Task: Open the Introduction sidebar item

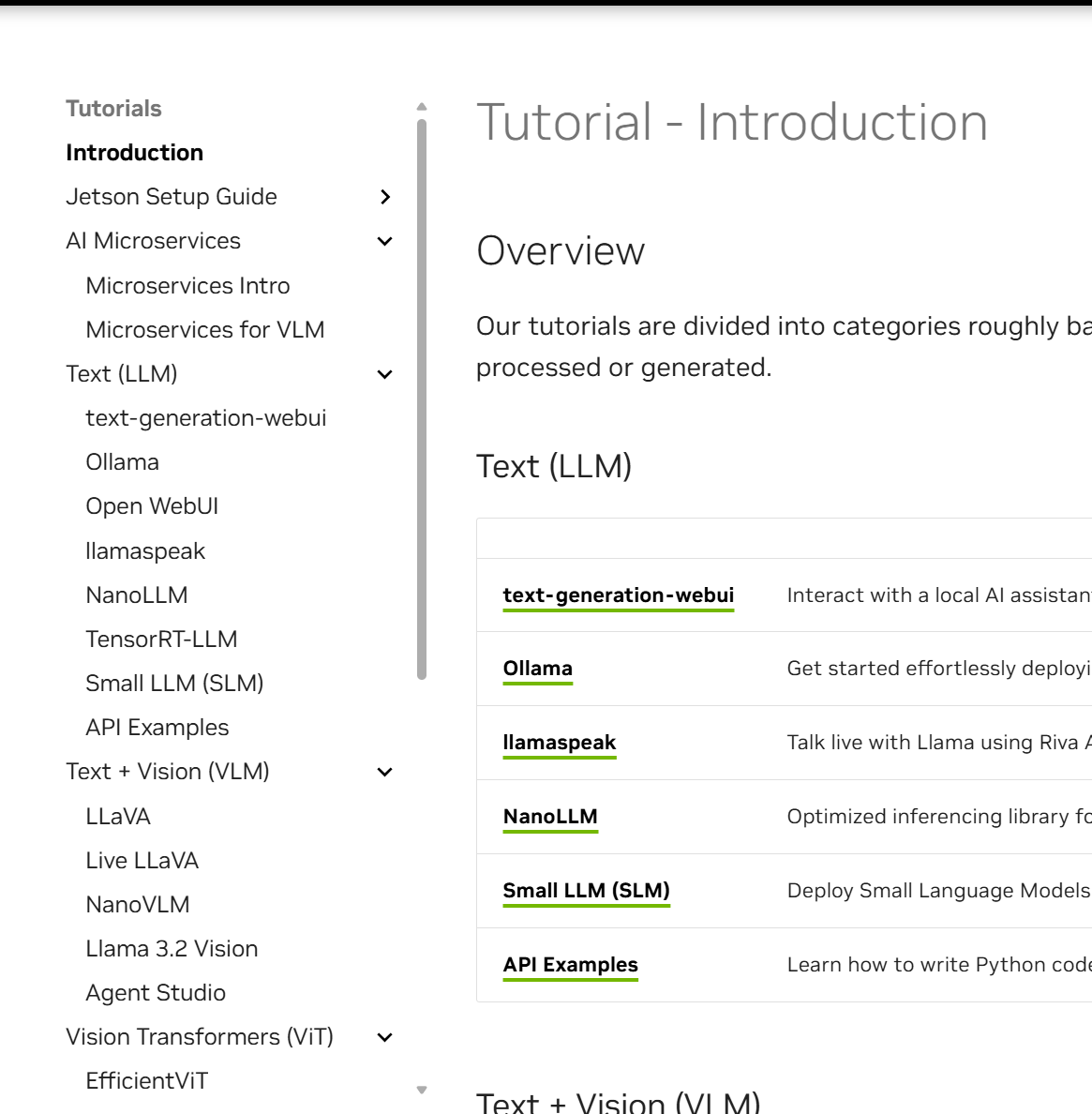Action: [135, 153]
